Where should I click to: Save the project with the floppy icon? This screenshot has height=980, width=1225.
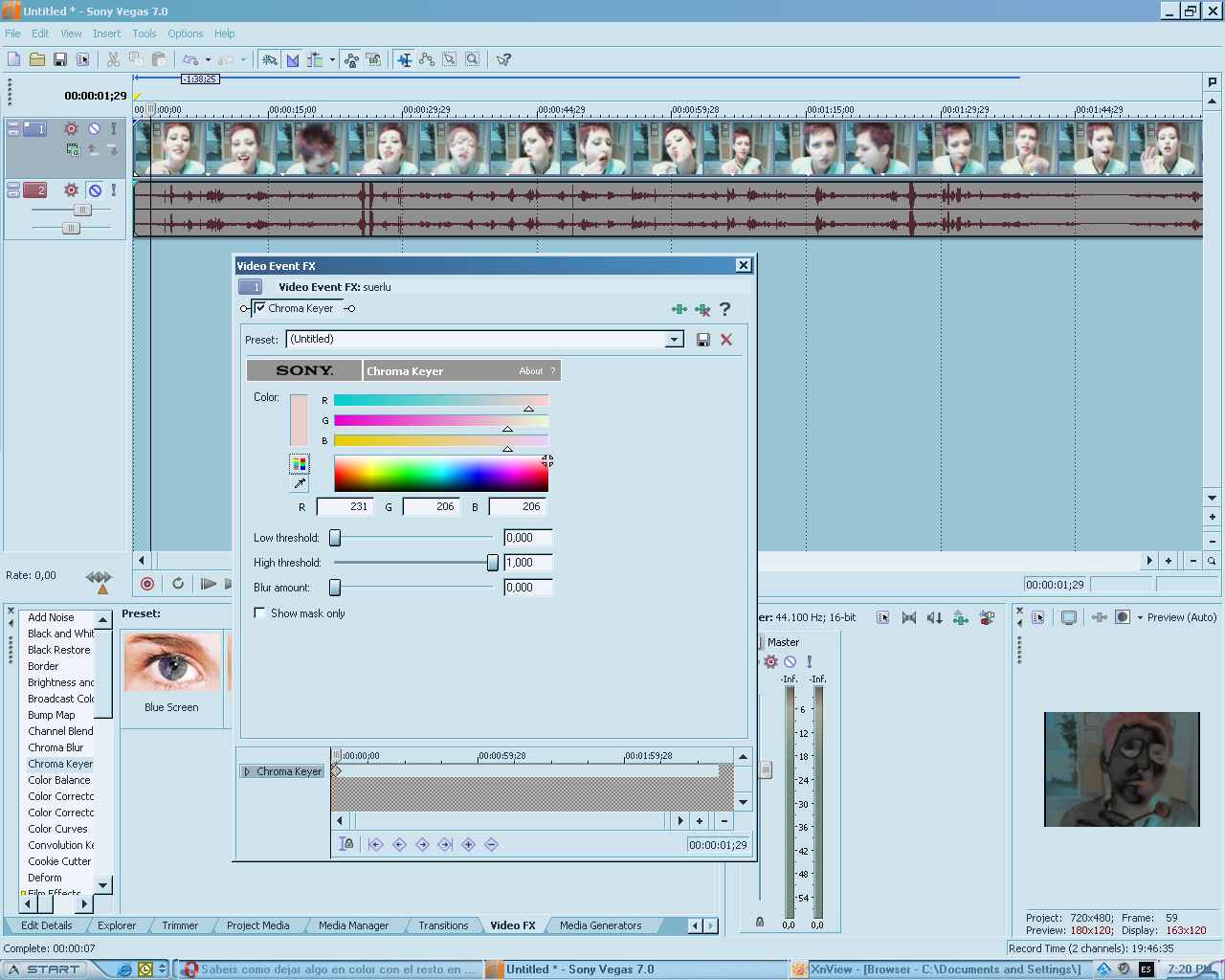point(59,59)
